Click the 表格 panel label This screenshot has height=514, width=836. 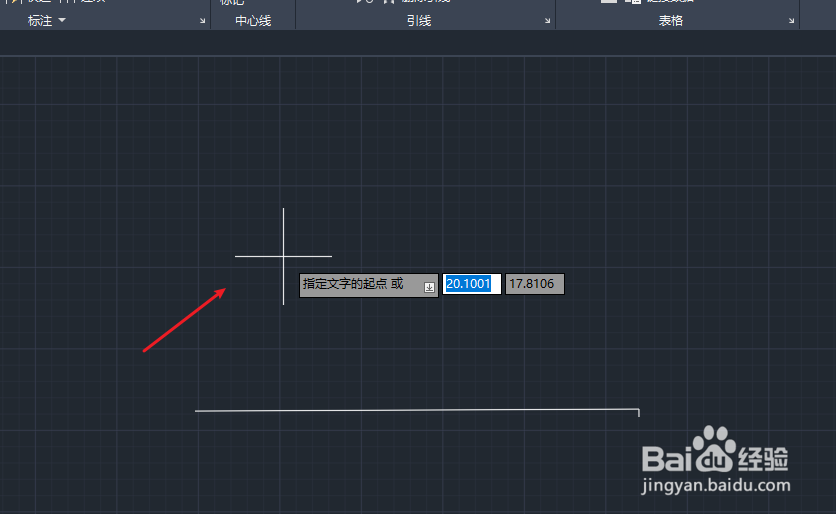pos(671,20)
